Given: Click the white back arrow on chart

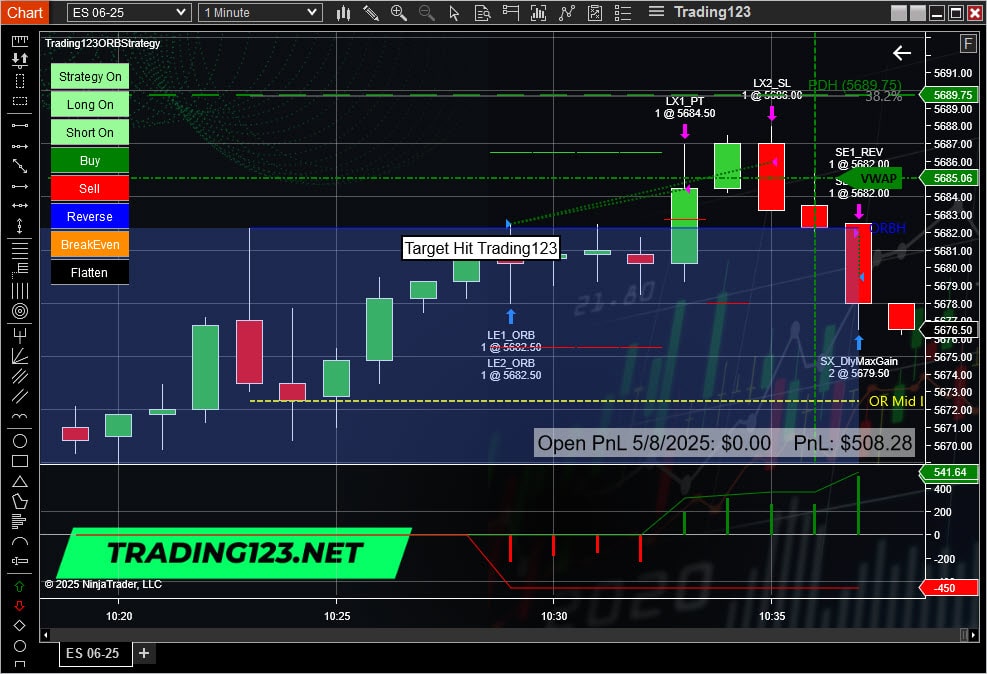Looking at the screenshot, I should coord(902,53).
